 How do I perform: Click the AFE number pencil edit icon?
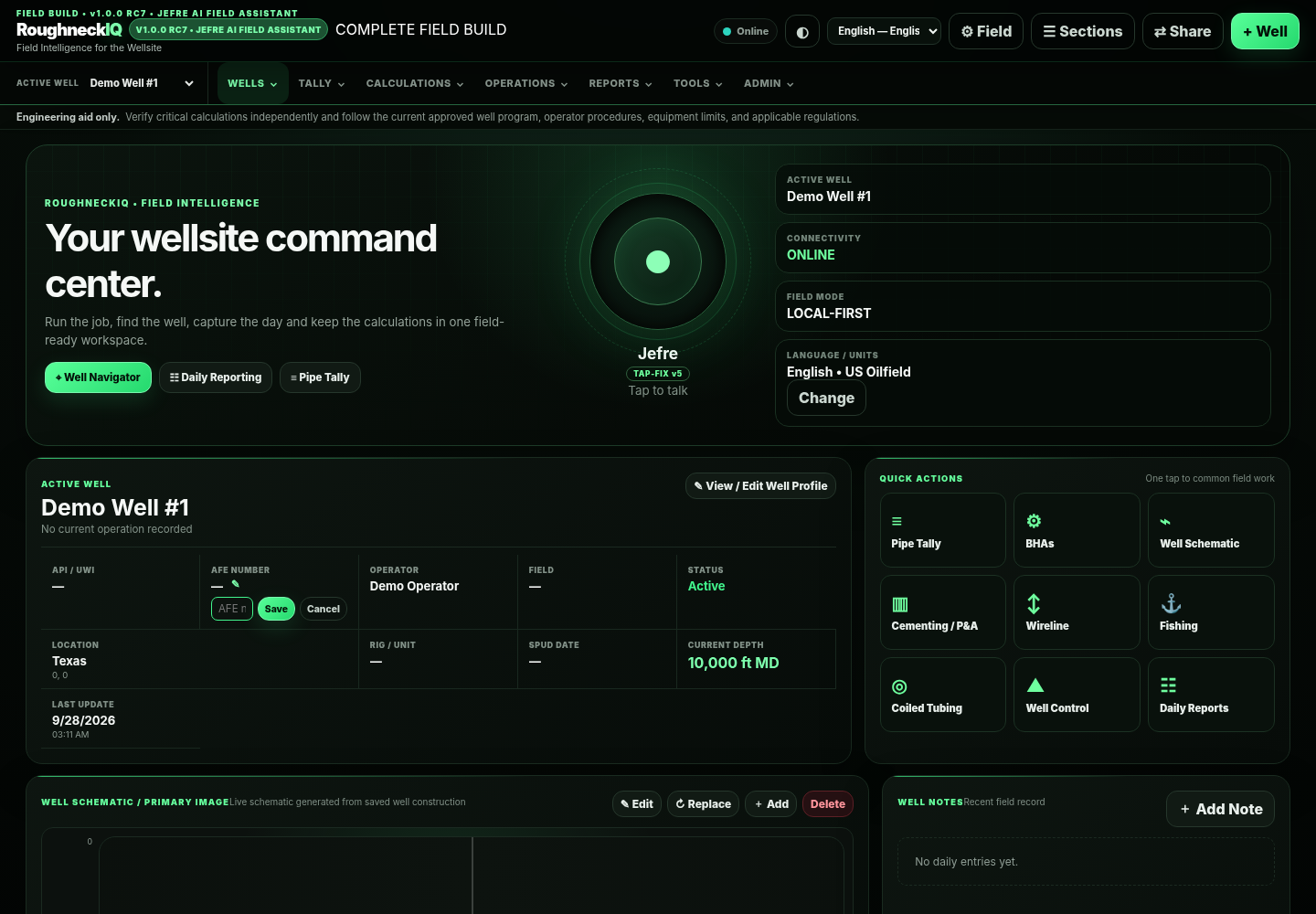tap(235, 584)
